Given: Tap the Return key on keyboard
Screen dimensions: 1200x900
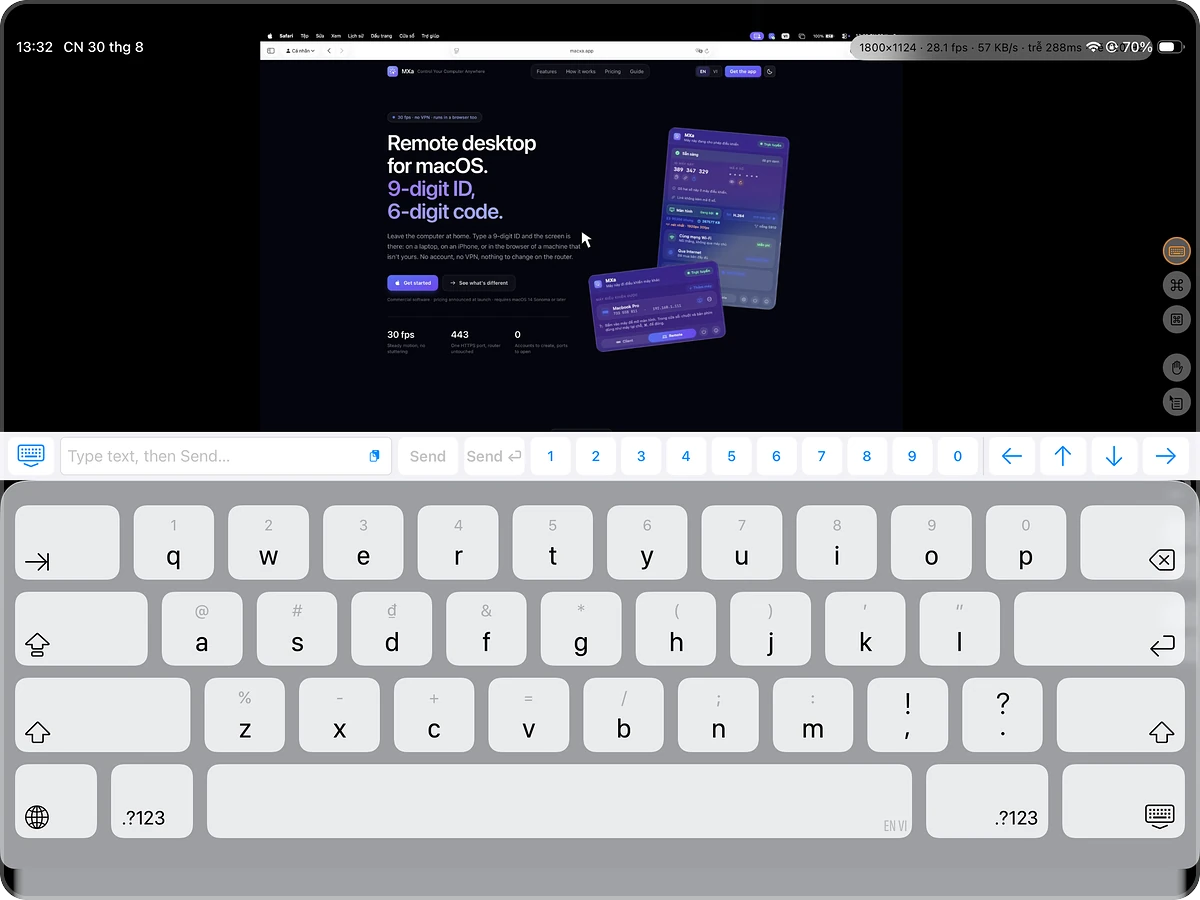Looking at the screenshot, I should (x=1100, y=628).
